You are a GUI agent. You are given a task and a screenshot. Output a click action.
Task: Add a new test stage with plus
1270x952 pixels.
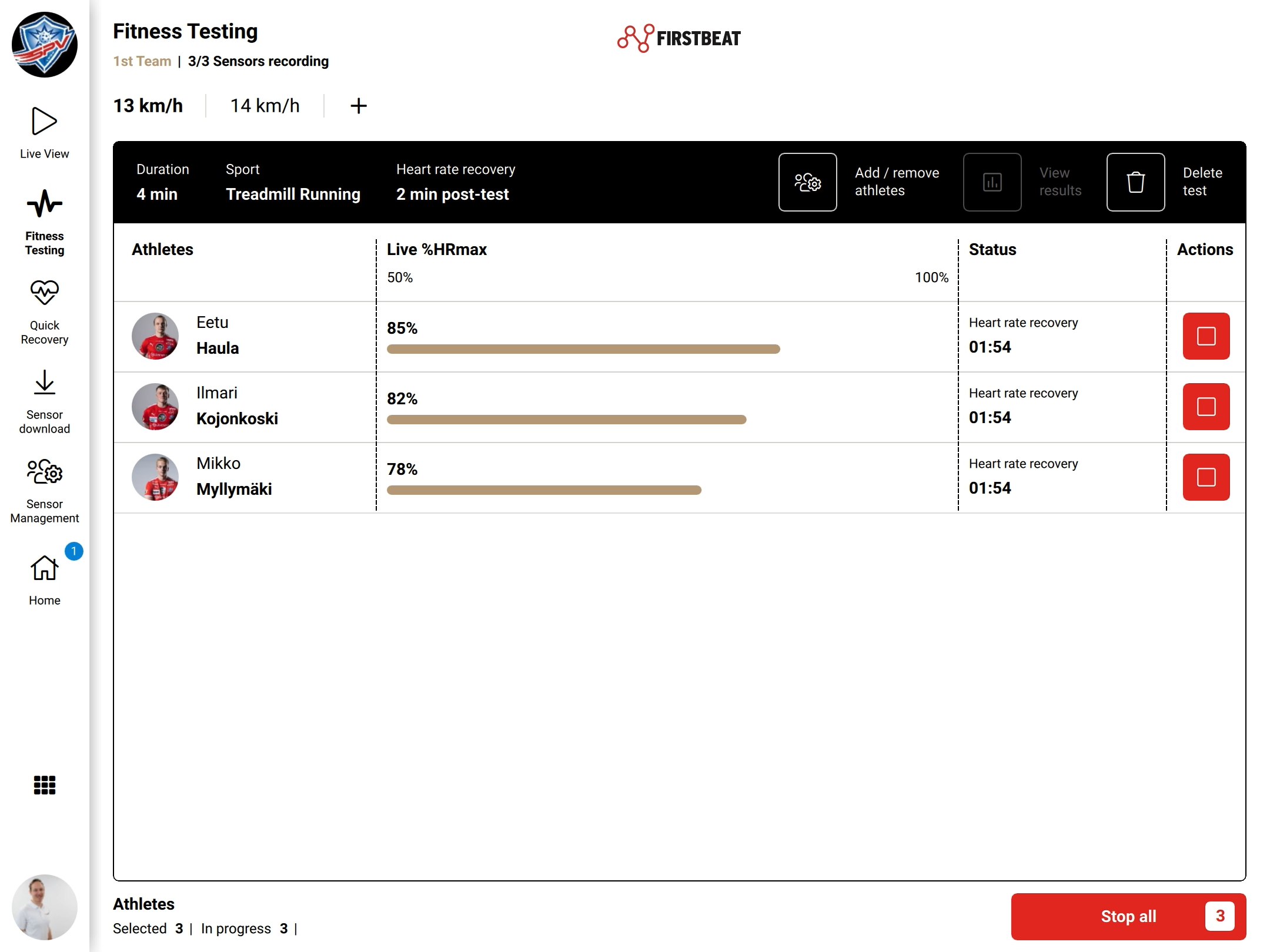tap(358, 106)
